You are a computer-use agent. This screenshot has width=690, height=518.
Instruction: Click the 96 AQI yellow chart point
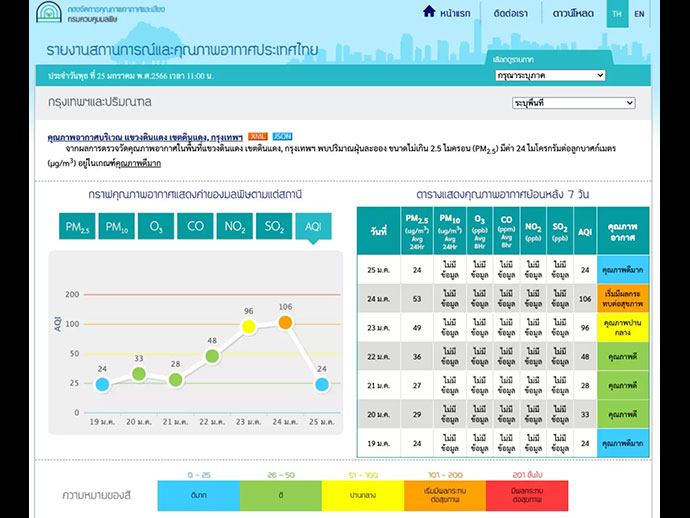click(x=249, y=326)
